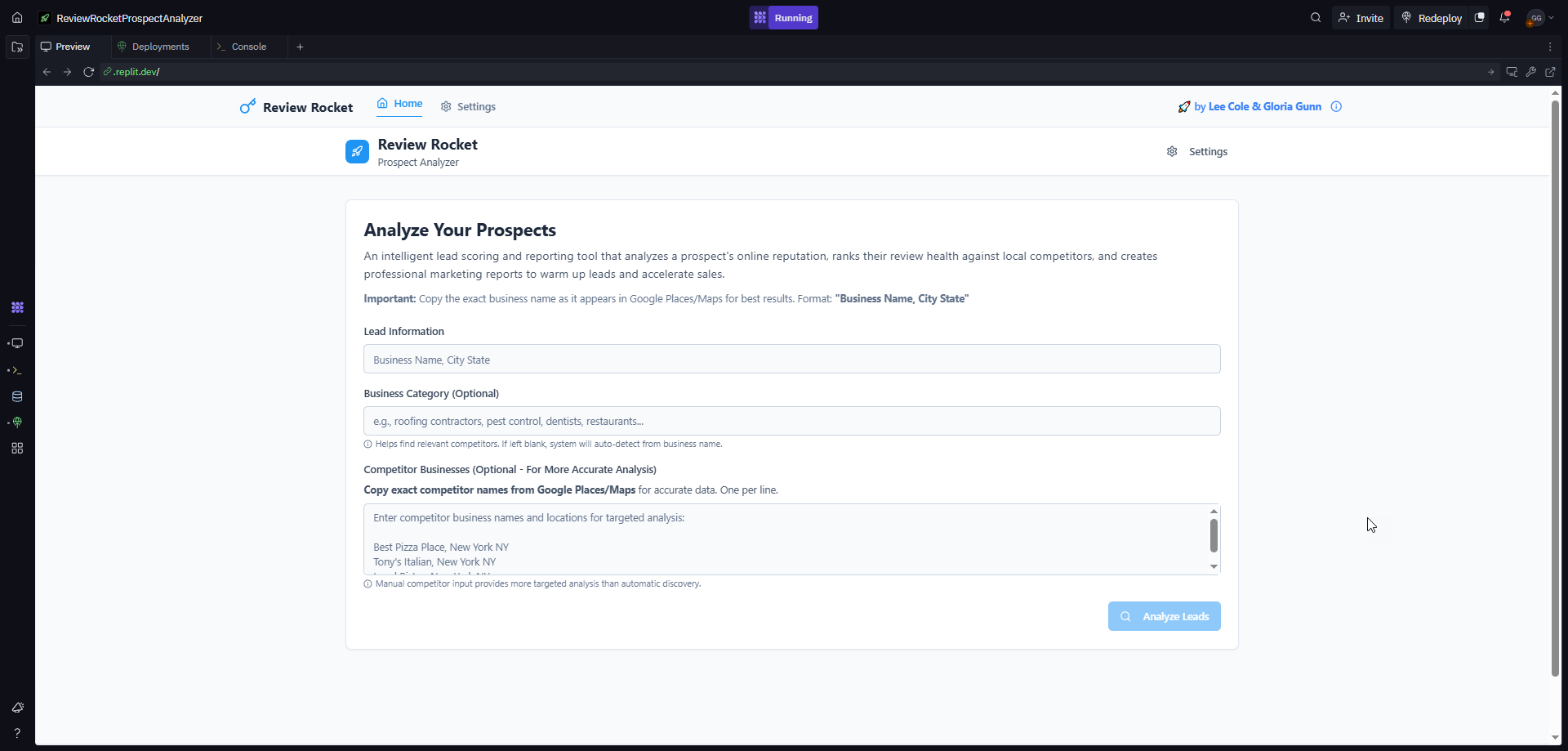
Task: Click the 'Analyze Your Prospects' heading
Action: (460, 230)
